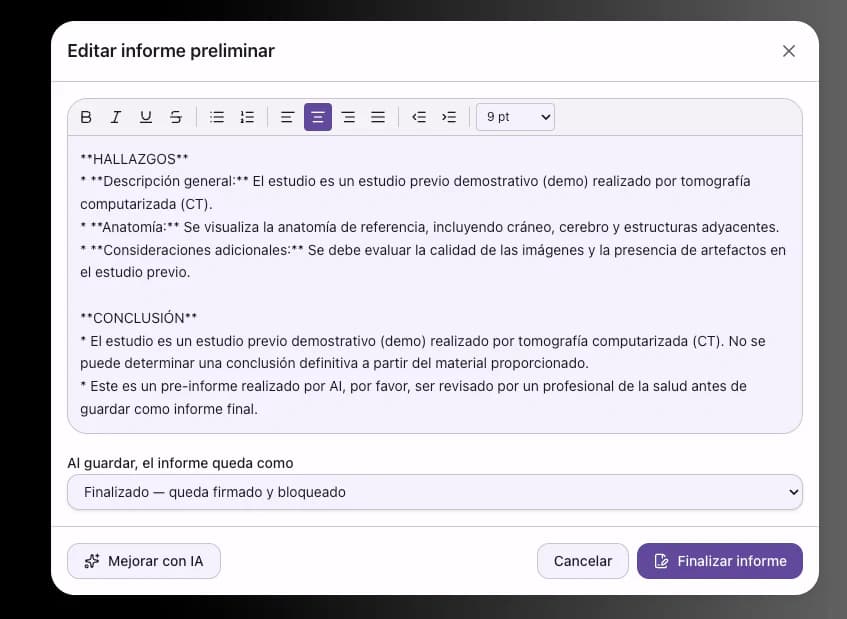Open the 9 pt font size dropdown
Screen dimensions: 847x619
coord(515,117)
